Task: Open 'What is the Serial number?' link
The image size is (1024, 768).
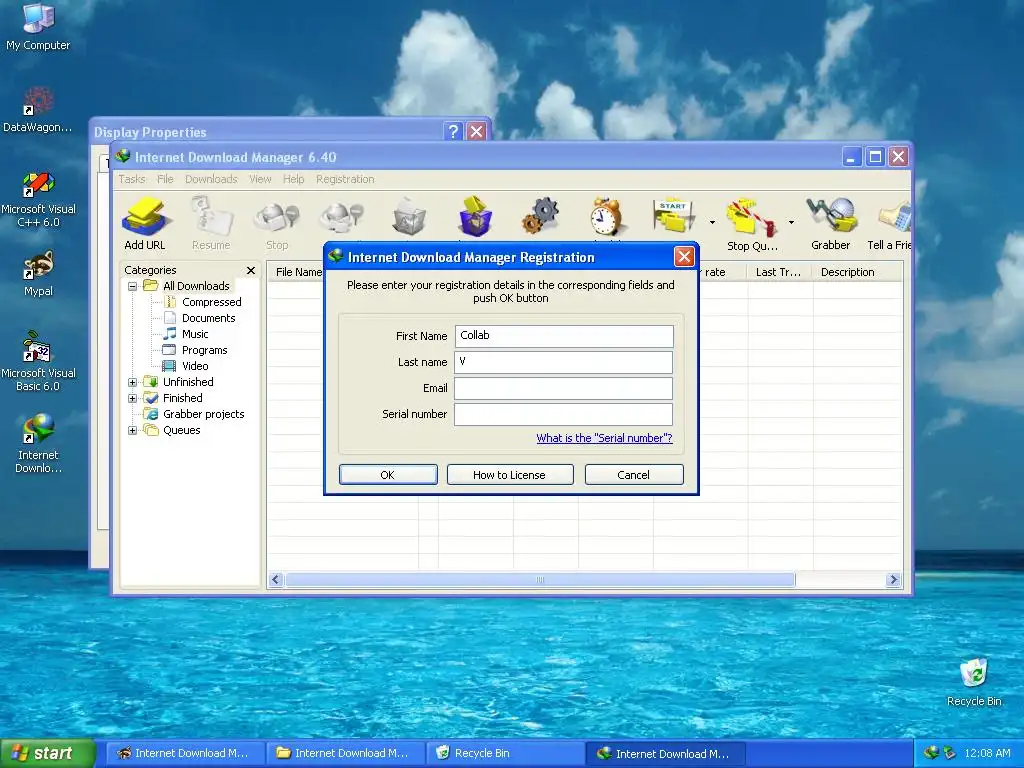Action: [604, 438]
